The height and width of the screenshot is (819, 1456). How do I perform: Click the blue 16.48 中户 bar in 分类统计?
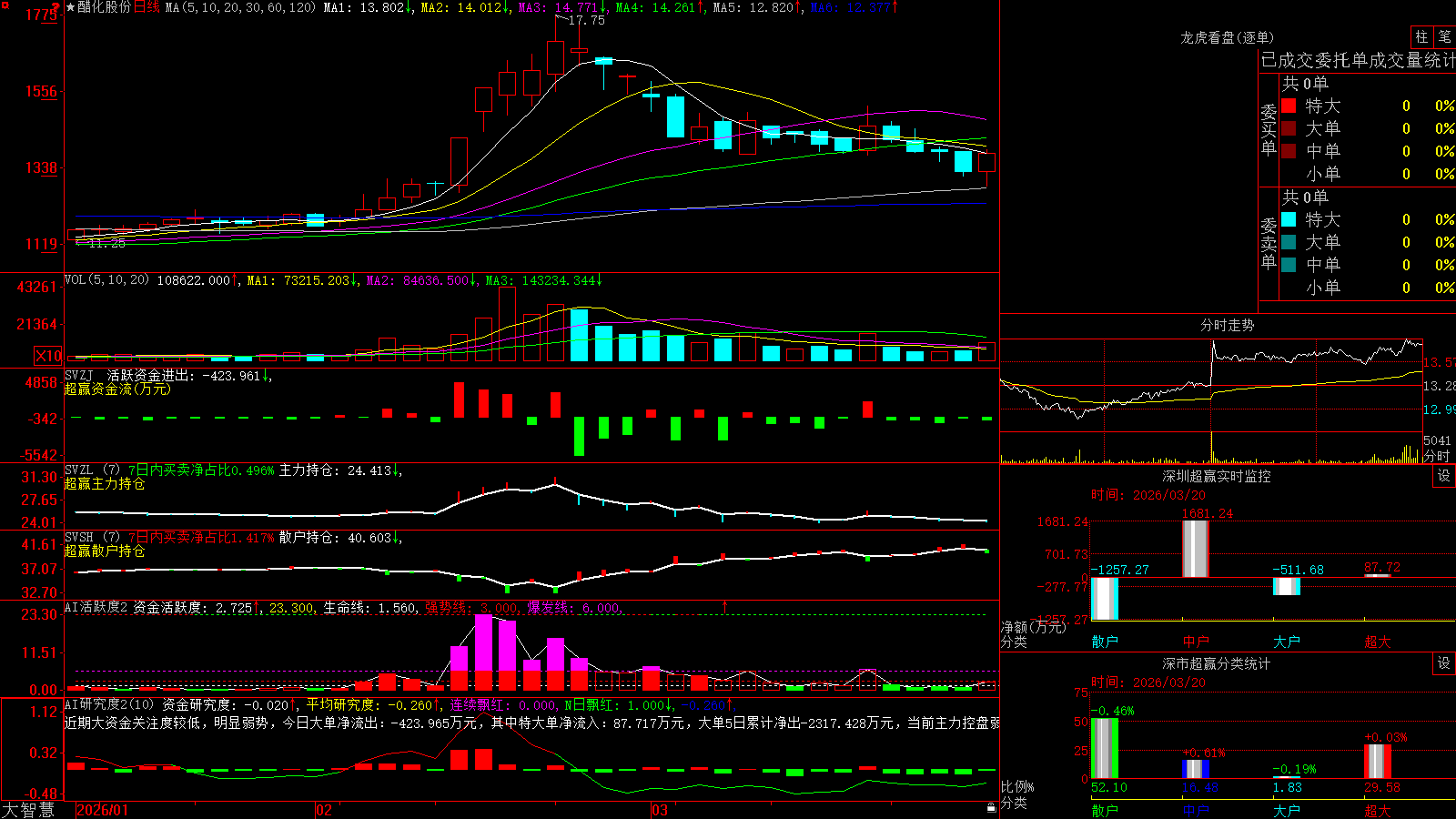1196,769
